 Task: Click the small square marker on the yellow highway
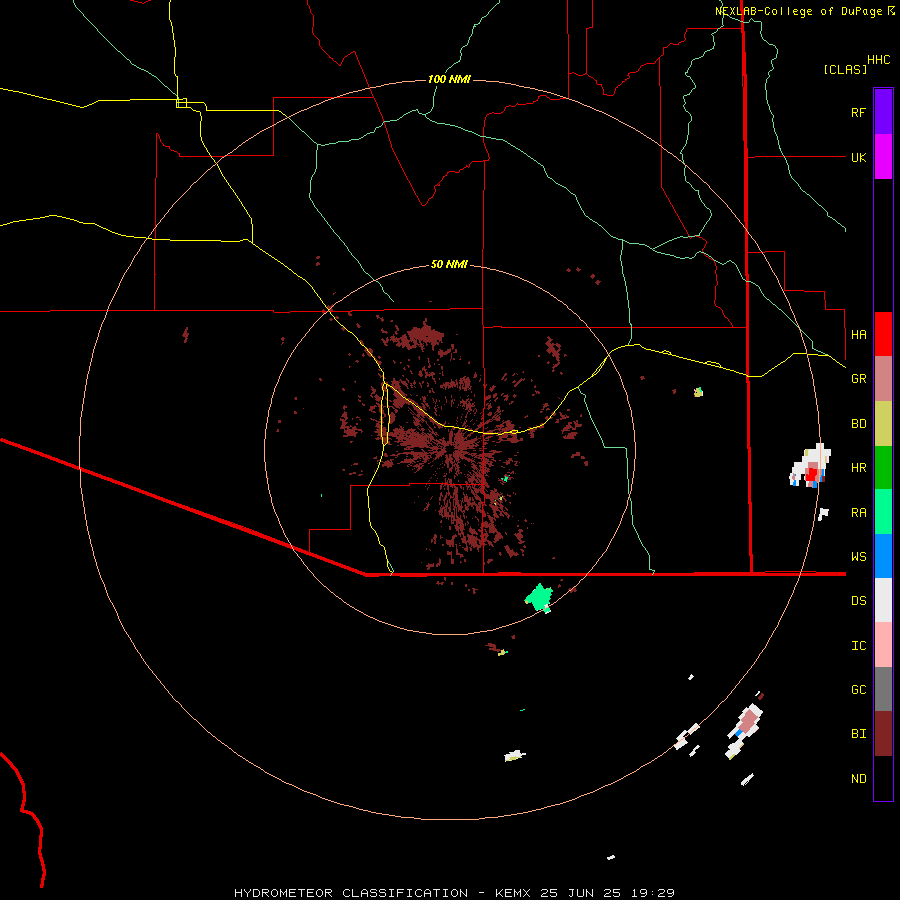click(x=181, y=103)
